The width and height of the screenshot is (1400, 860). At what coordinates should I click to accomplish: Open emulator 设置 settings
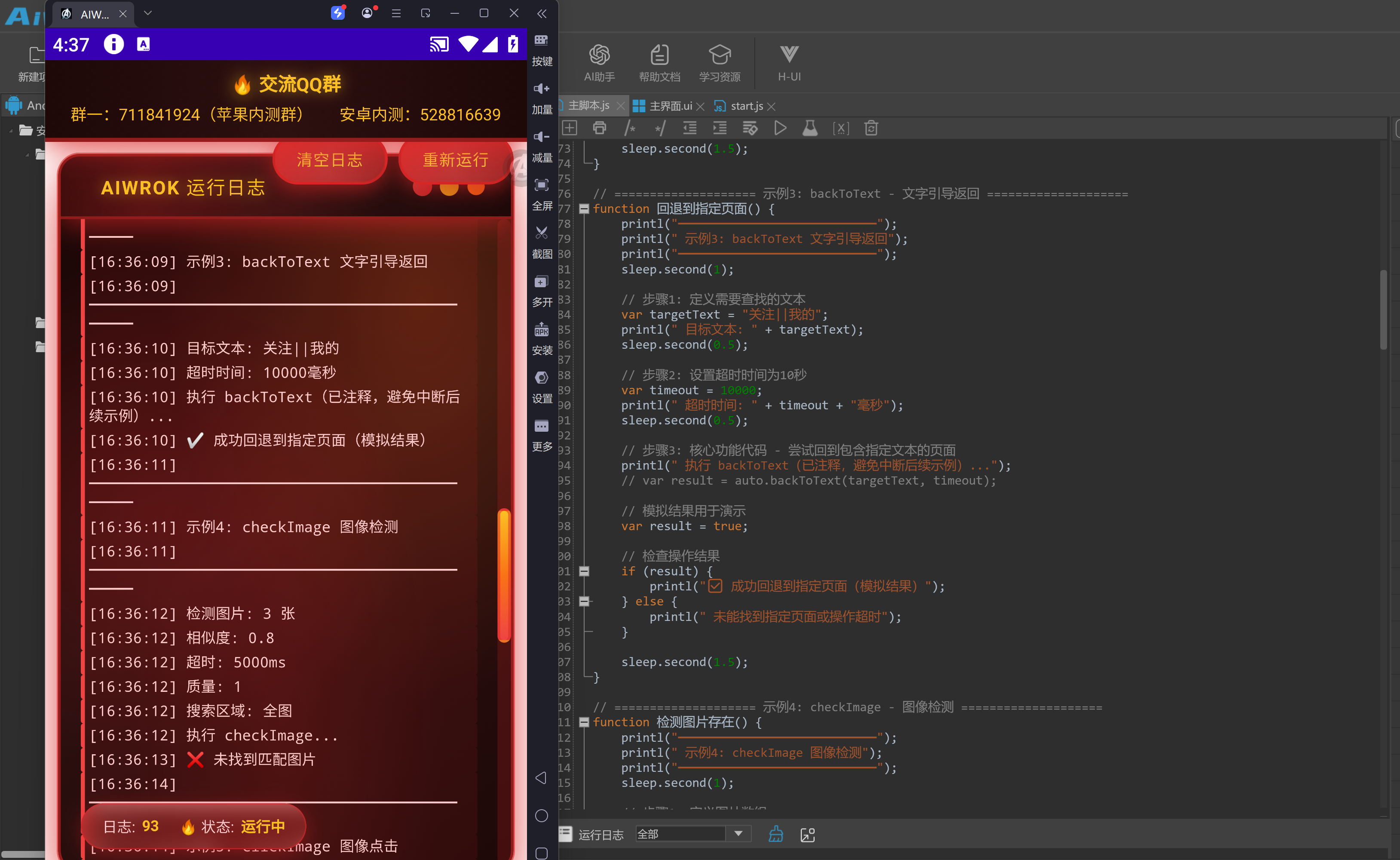click(542, 387)
